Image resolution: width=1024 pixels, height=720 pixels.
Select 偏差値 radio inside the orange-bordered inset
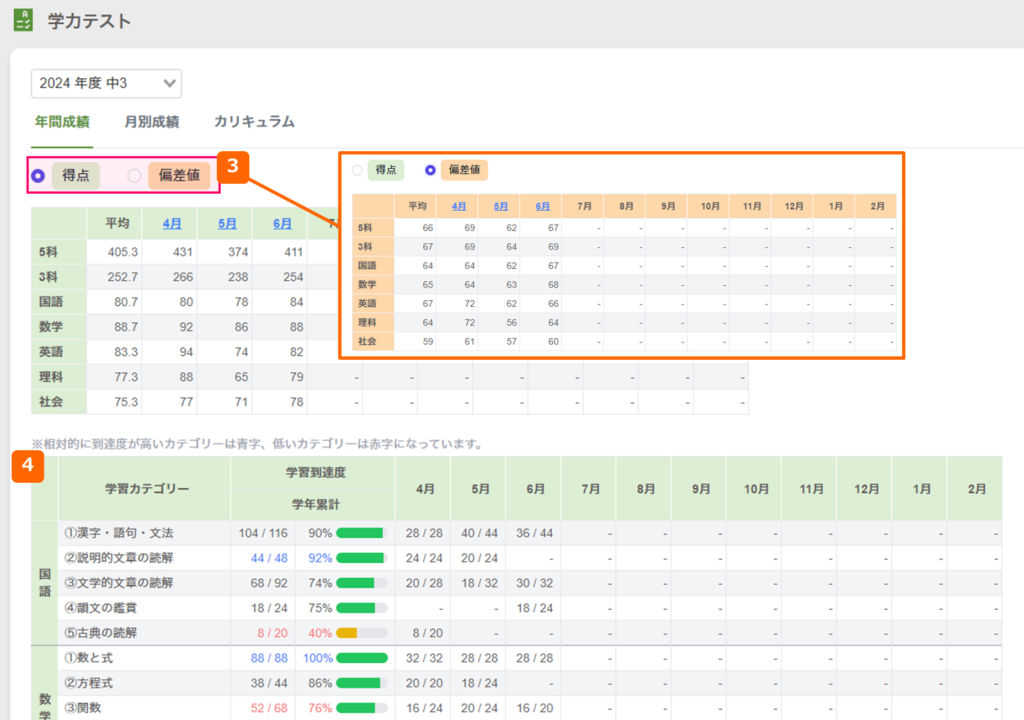tap(431, 170)
